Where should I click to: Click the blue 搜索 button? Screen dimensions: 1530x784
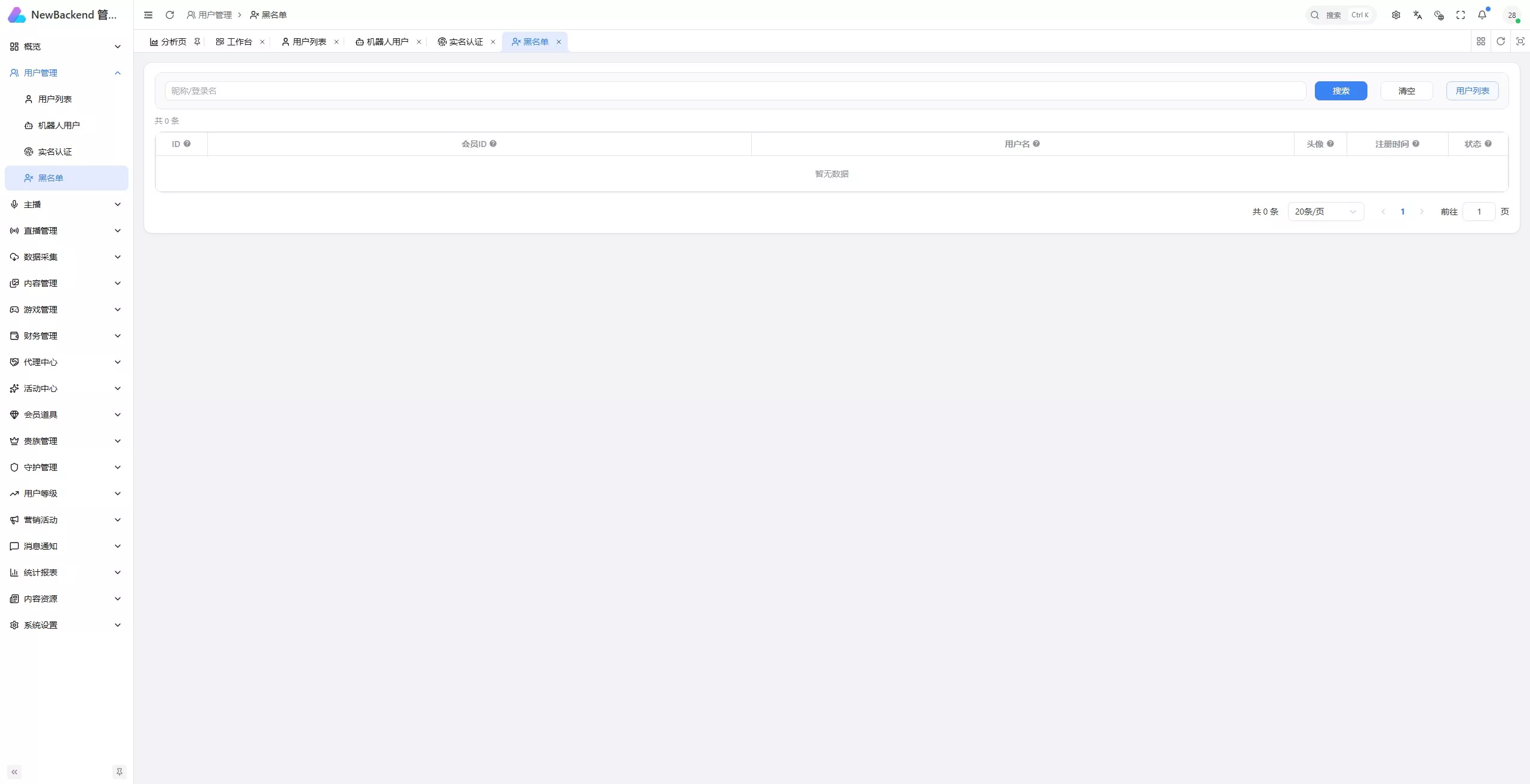click(1341, 91)
